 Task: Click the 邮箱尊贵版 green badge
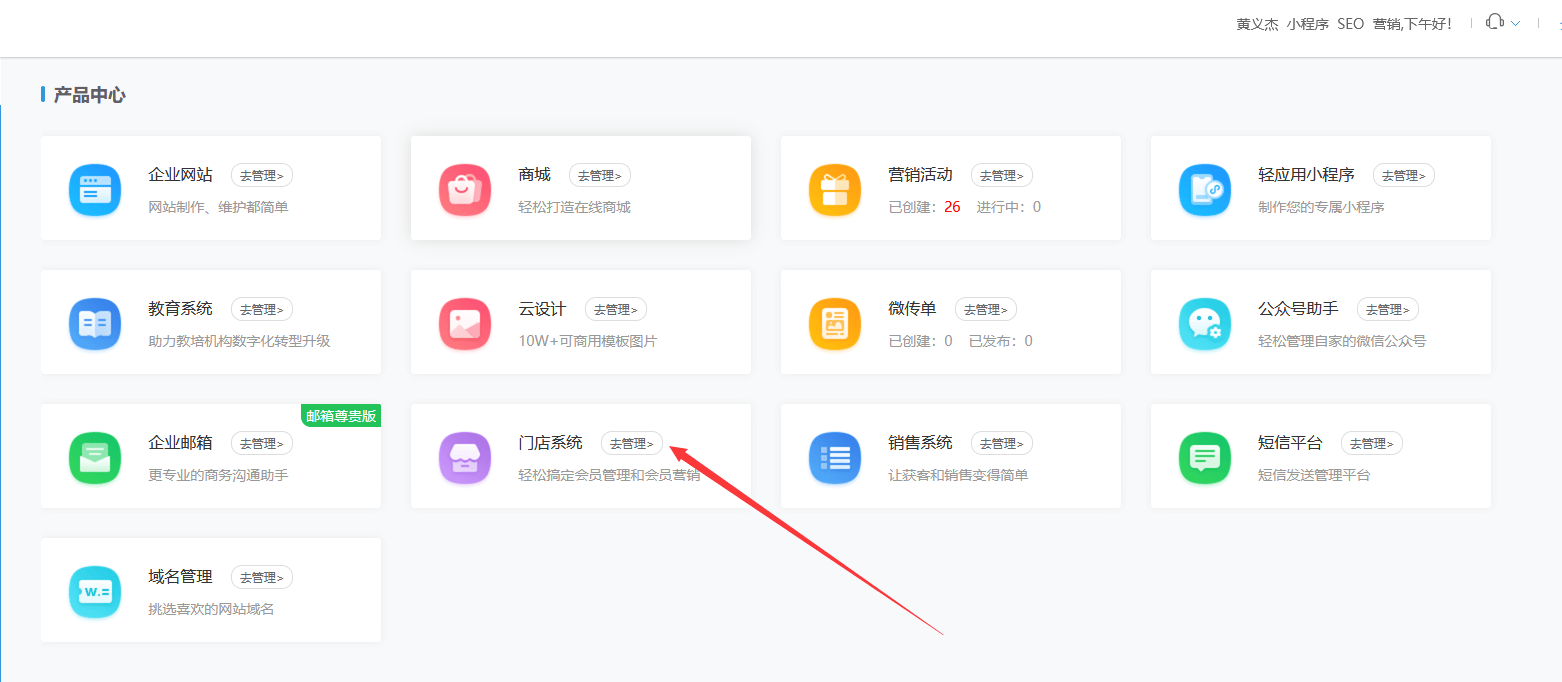click(x=341, y=416)
